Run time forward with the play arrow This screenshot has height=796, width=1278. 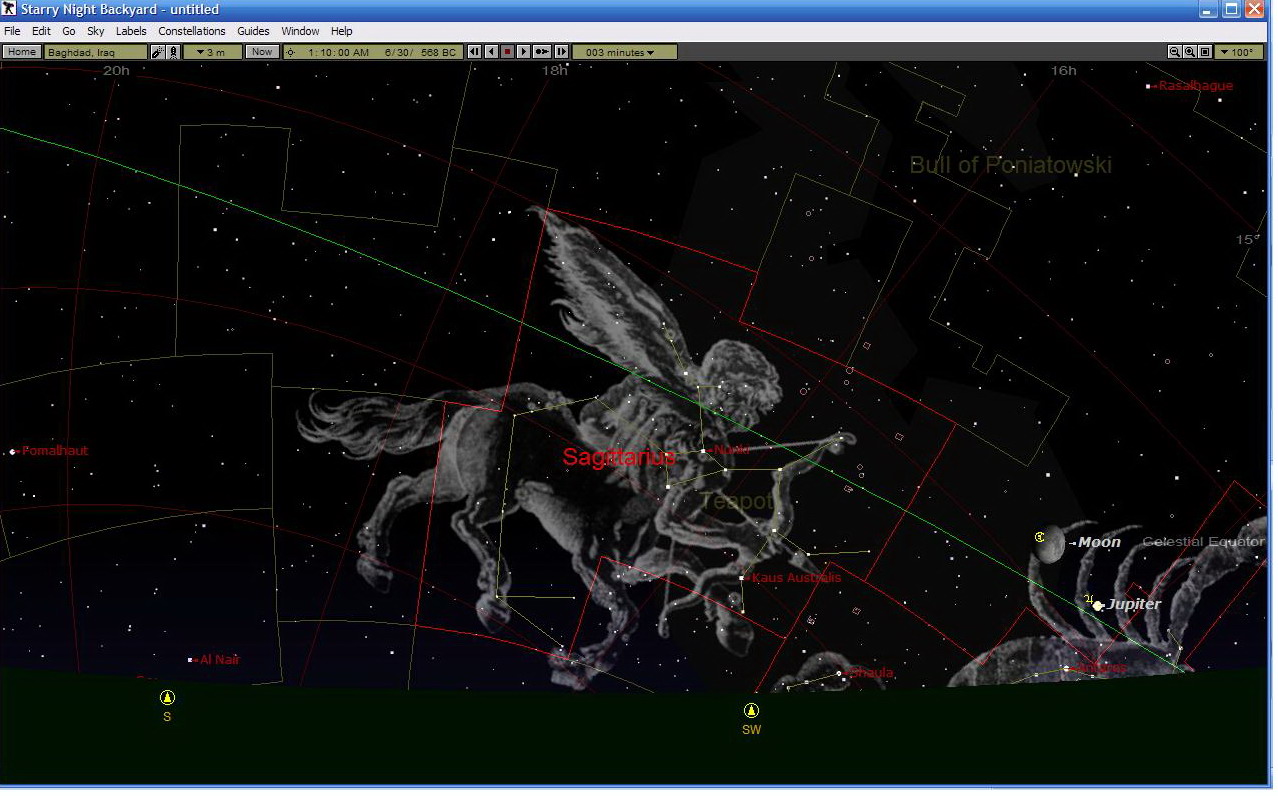tap(523, 52)
